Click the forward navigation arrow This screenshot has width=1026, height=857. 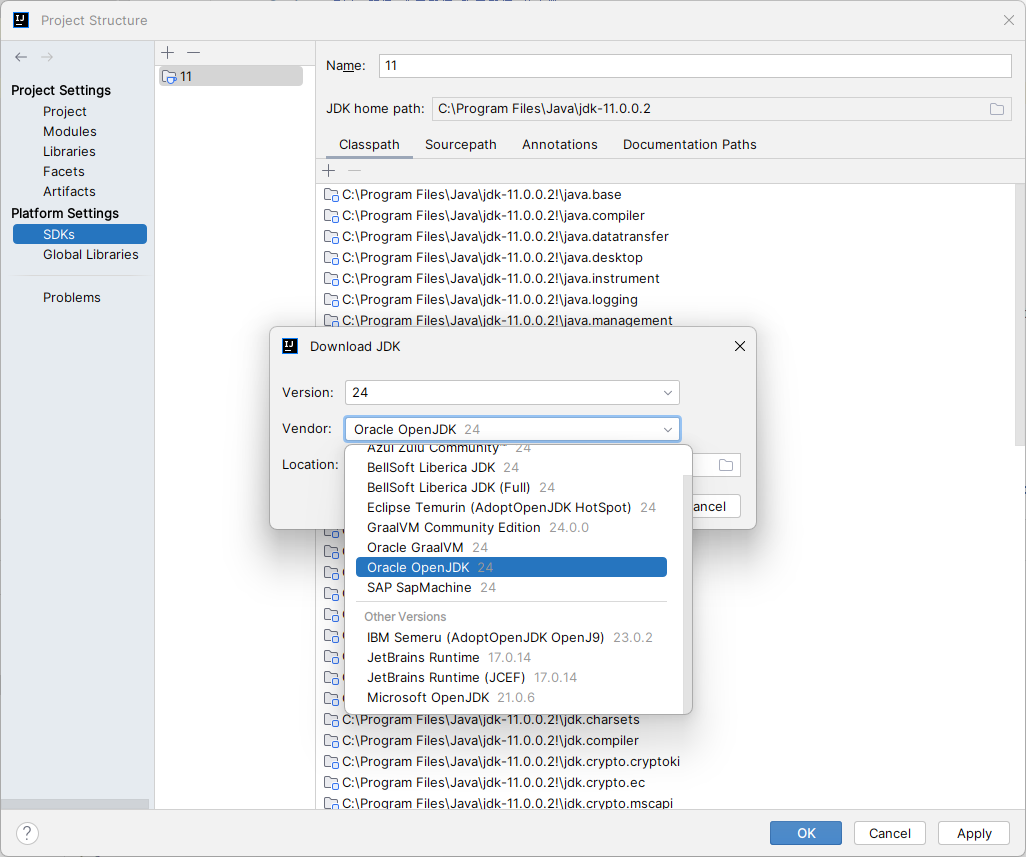(47, 57)
